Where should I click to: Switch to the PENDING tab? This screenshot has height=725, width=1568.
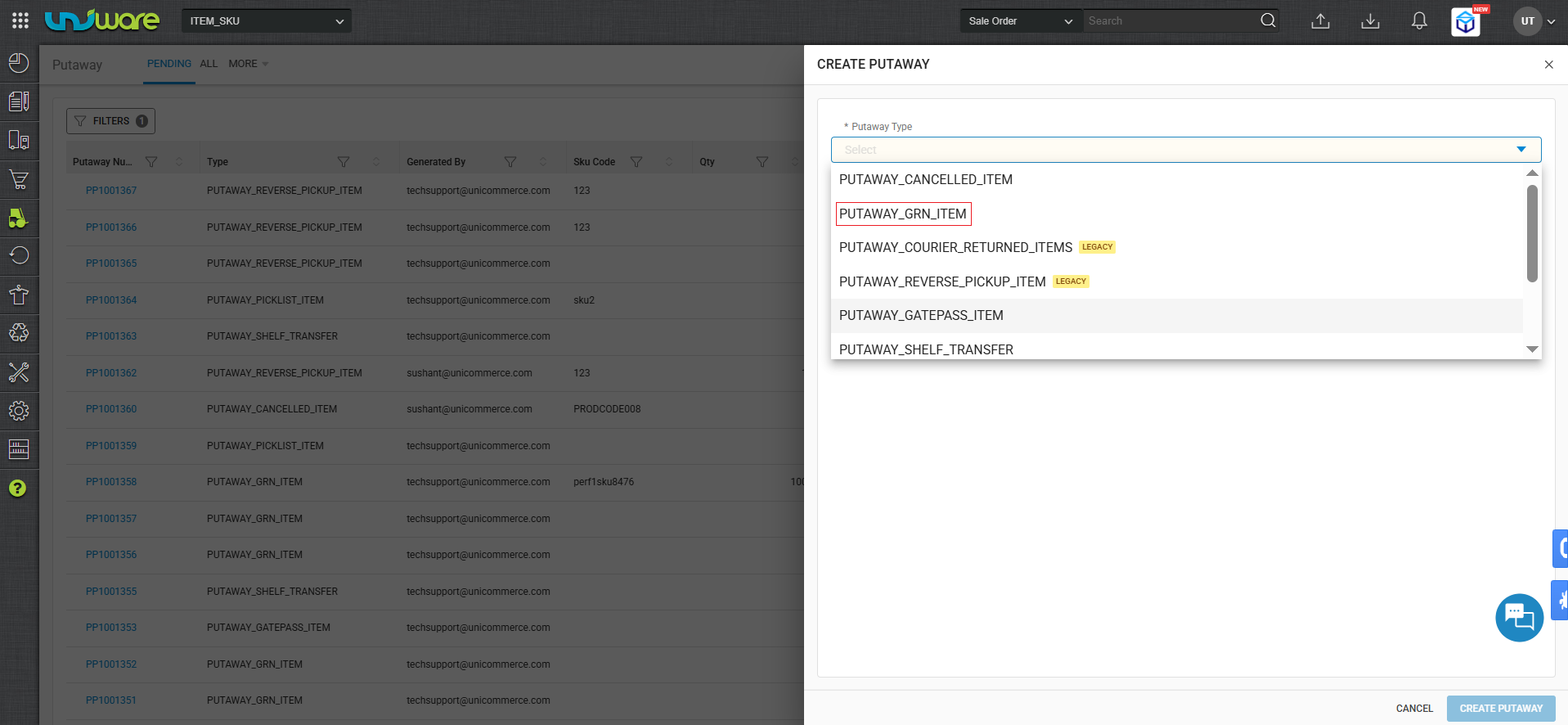click(x=169, y=64)
